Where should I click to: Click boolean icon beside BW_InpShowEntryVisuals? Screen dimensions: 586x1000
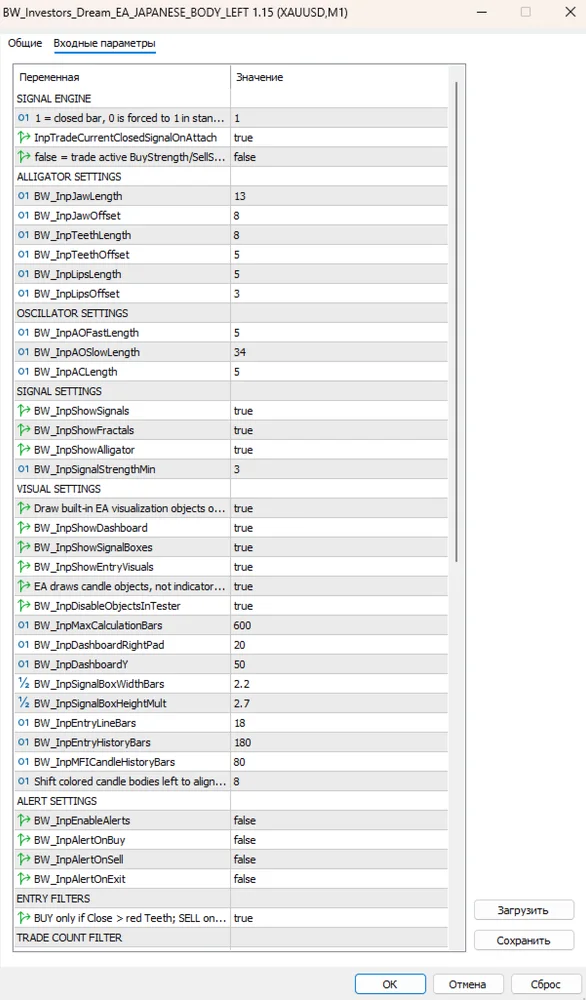click(x=24, y=567)
